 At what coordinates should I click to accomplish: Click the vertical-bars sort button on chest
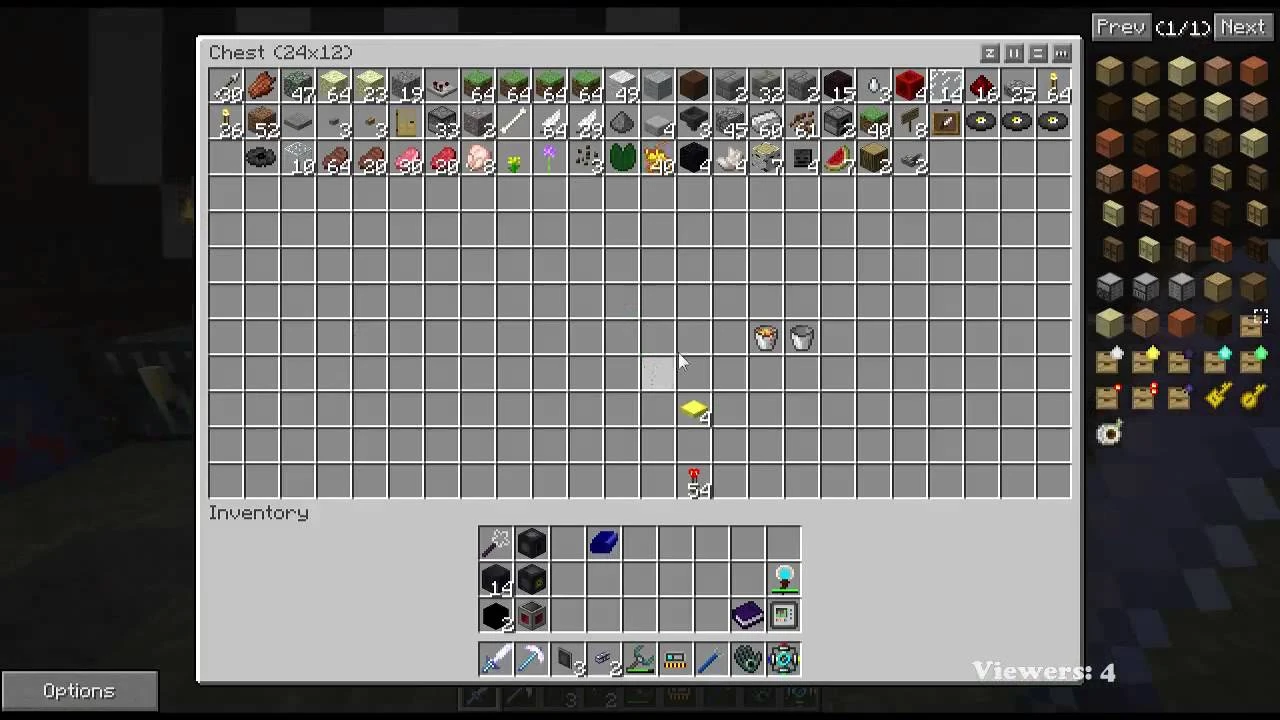[x=1014, y=53]
